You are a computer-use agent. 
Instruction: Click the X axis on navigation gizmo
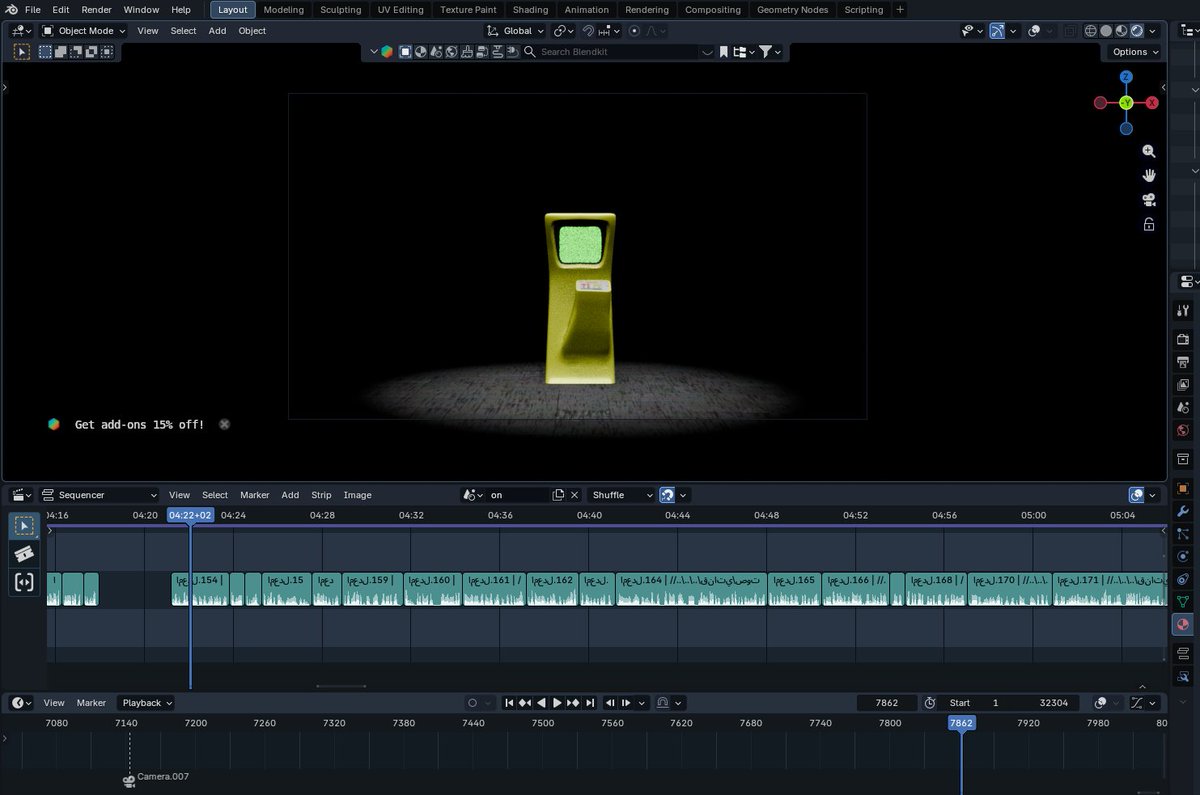coord(1152,103)
